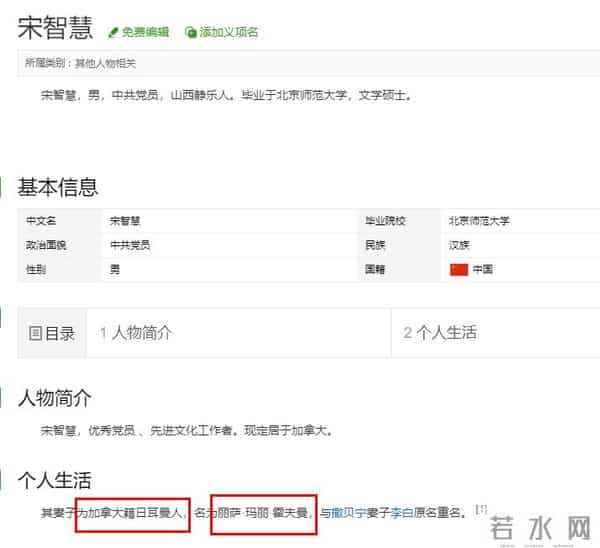The width and height of the screenshot is (600, 548).
Task: Select the page title 宋智慧
Action: [55, 28]
